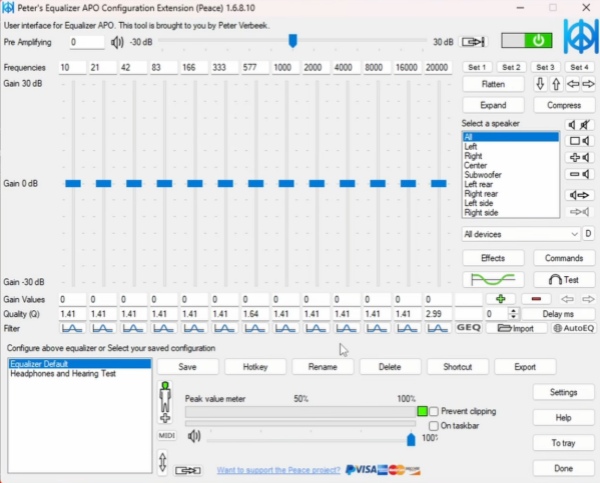Click the red minus remove slider icon

coord(536,299)
